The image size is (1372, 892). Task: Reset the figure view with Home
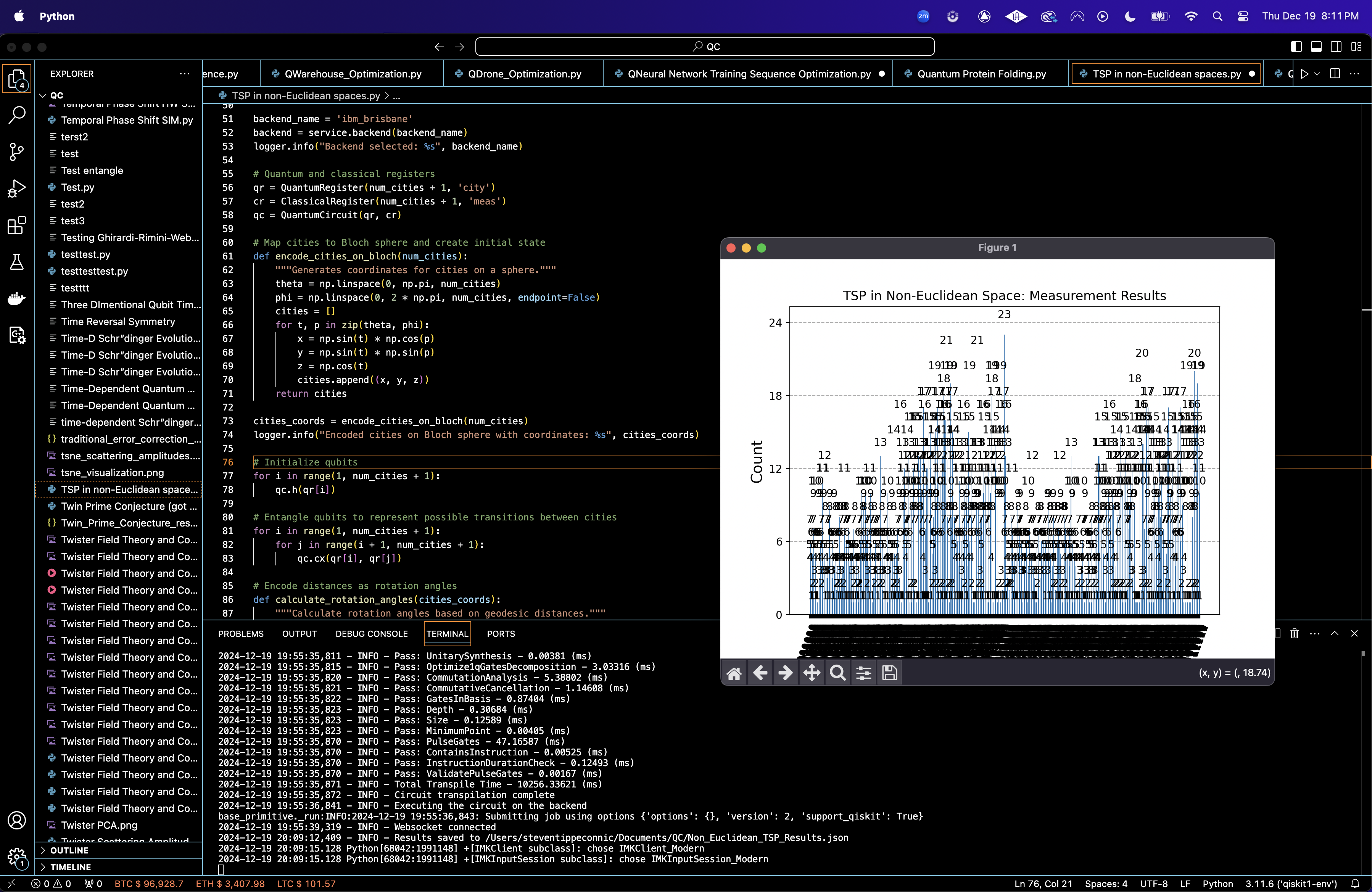pos(734,673)
